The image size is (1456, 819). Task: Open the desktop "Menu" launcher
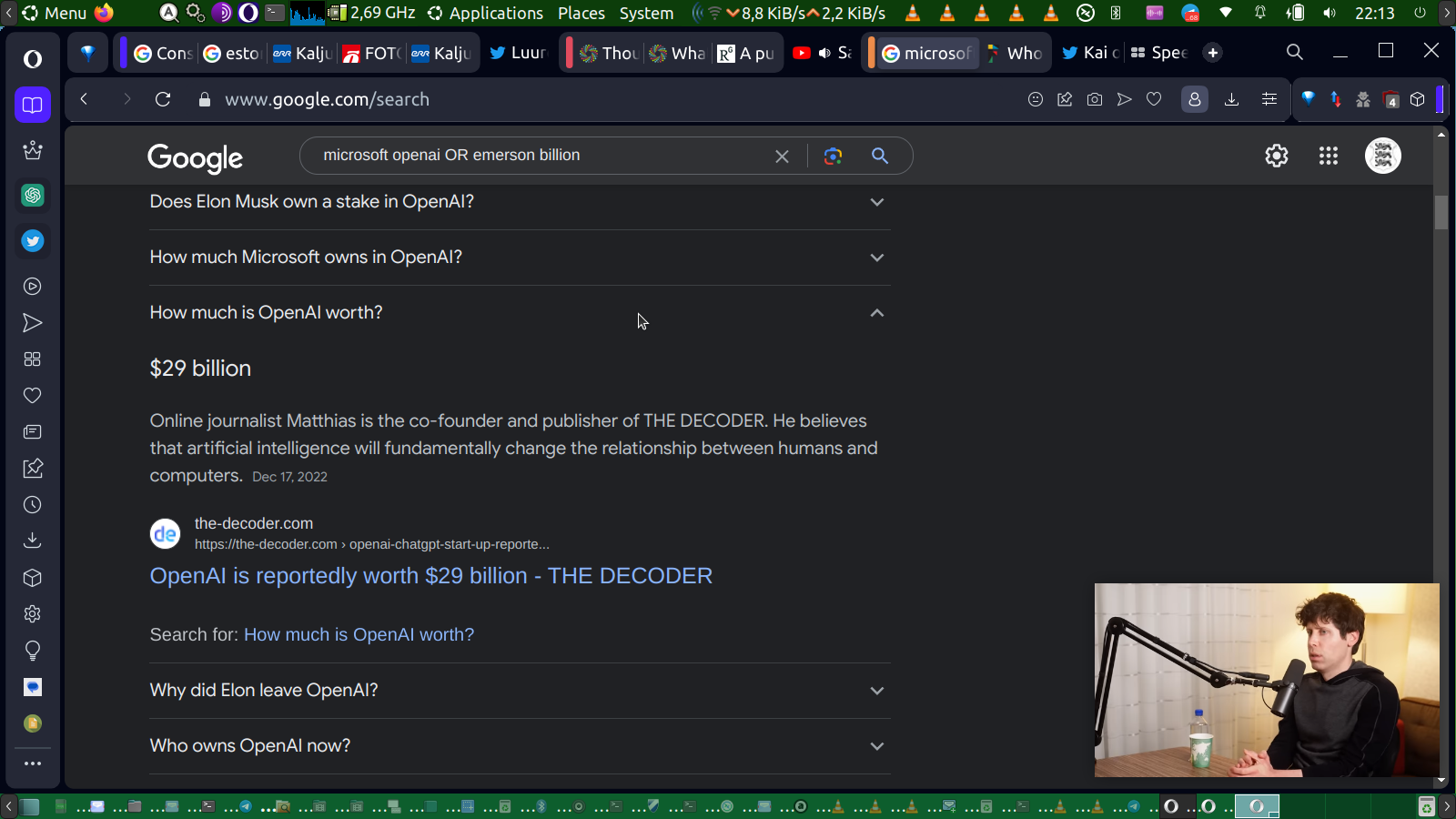point(56,13)
